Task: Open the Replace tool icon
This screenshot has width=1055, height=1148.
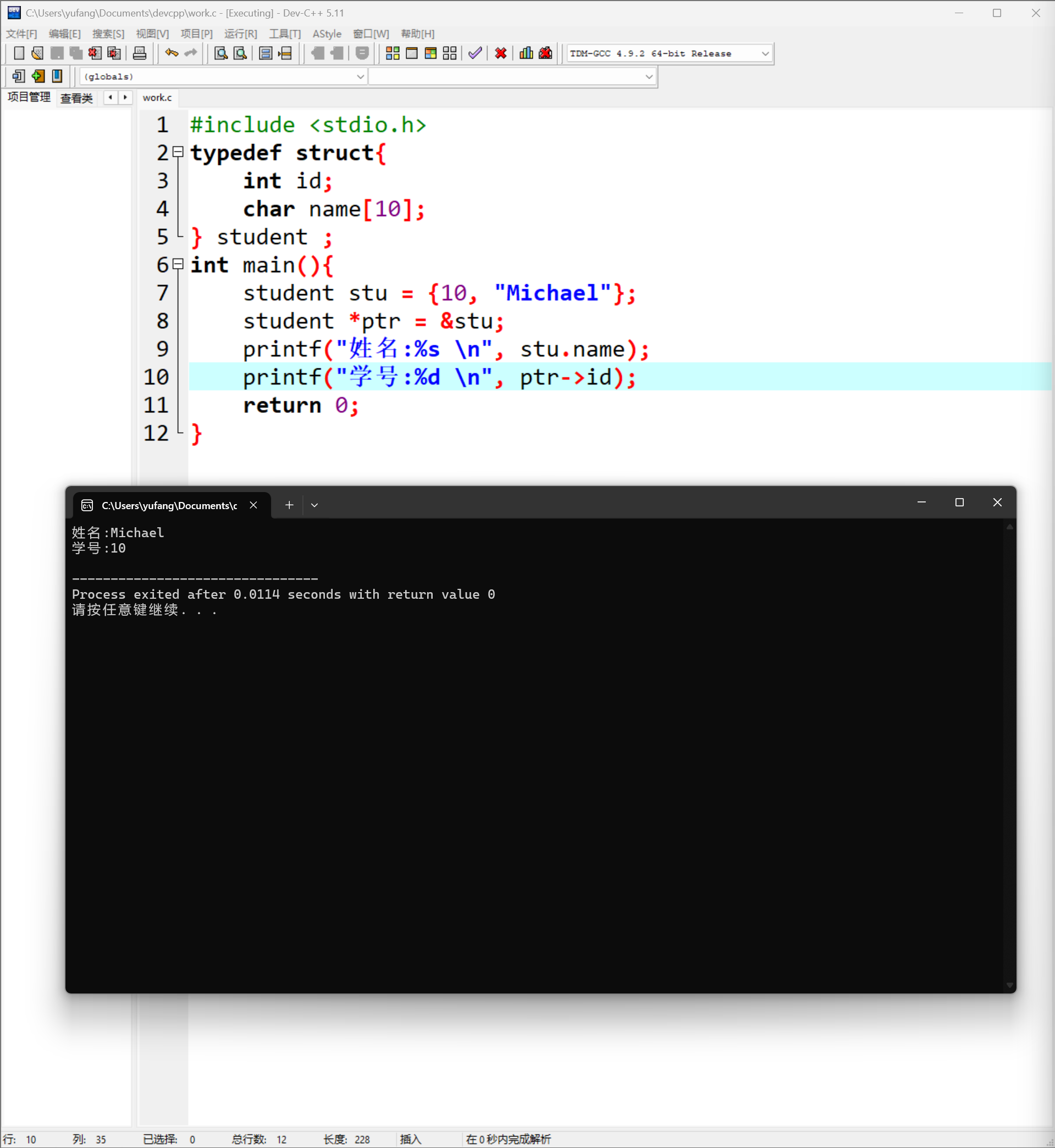Action: click(x=240, y=53)
